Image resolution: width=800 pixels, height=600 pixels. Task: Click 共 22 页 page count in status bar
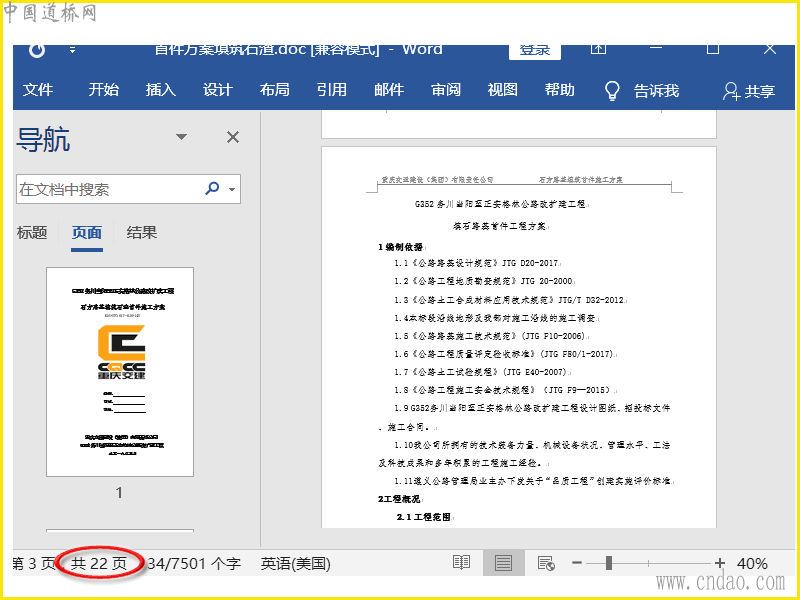99,564
